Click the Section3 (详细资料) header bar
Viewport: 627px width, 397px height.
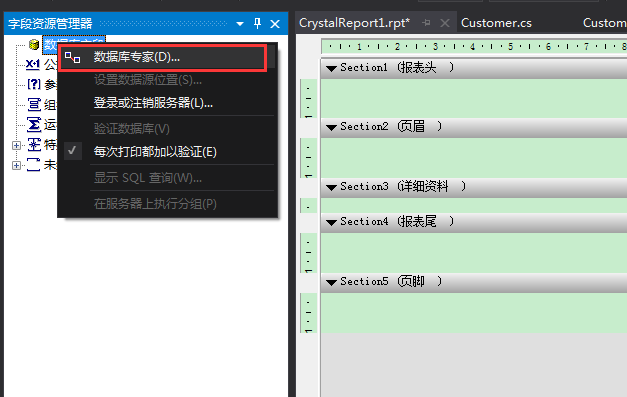point(474,187)
